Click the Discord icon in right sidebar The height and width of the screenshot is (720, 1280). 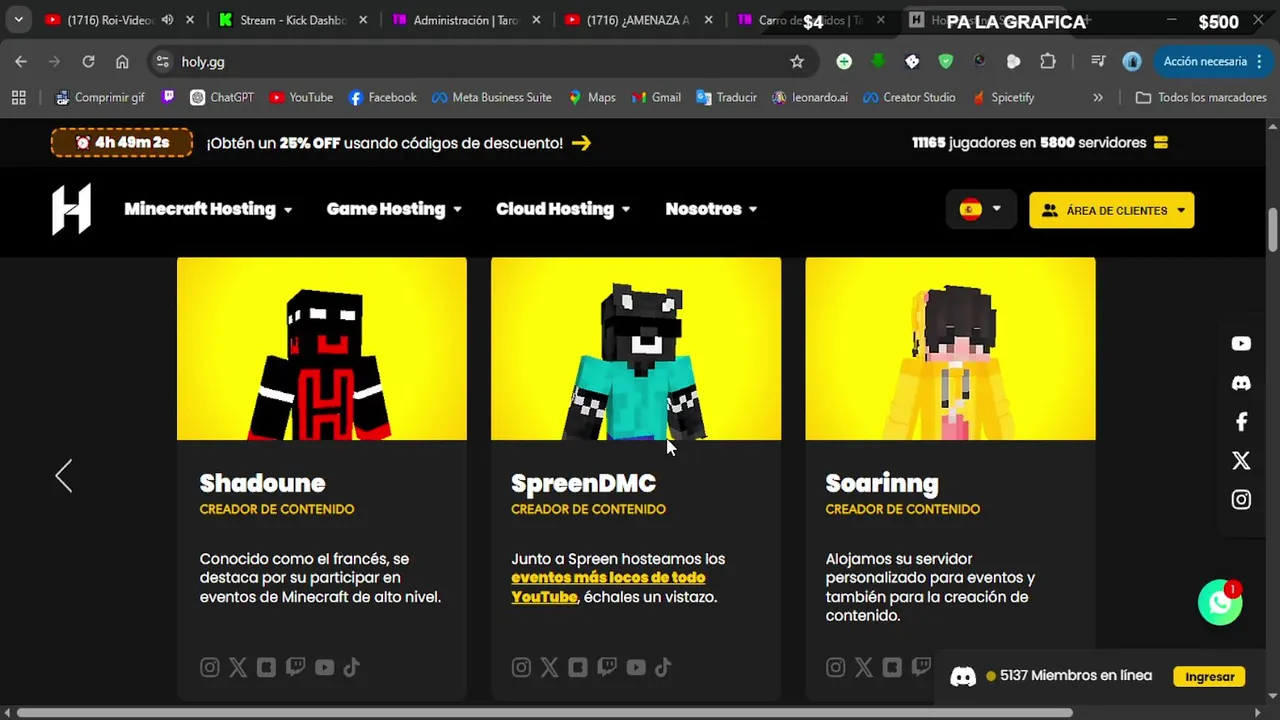click(x=1241, y=383)
